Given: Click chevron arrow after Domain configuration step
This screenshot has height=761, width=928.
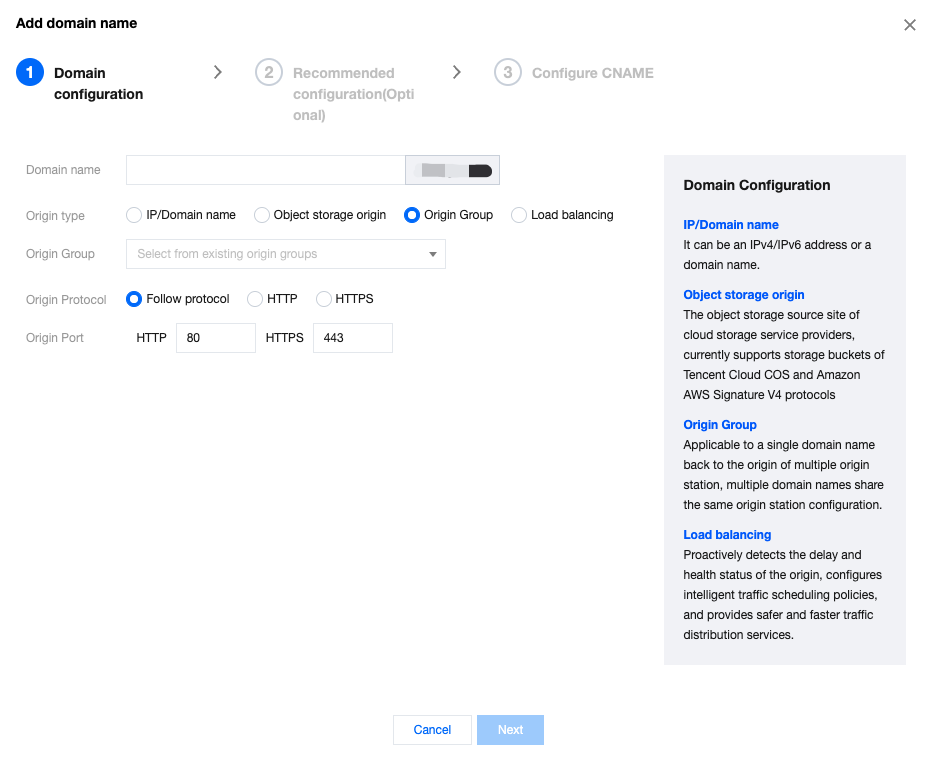Looking at the screenshot, I should click(218, 72).
